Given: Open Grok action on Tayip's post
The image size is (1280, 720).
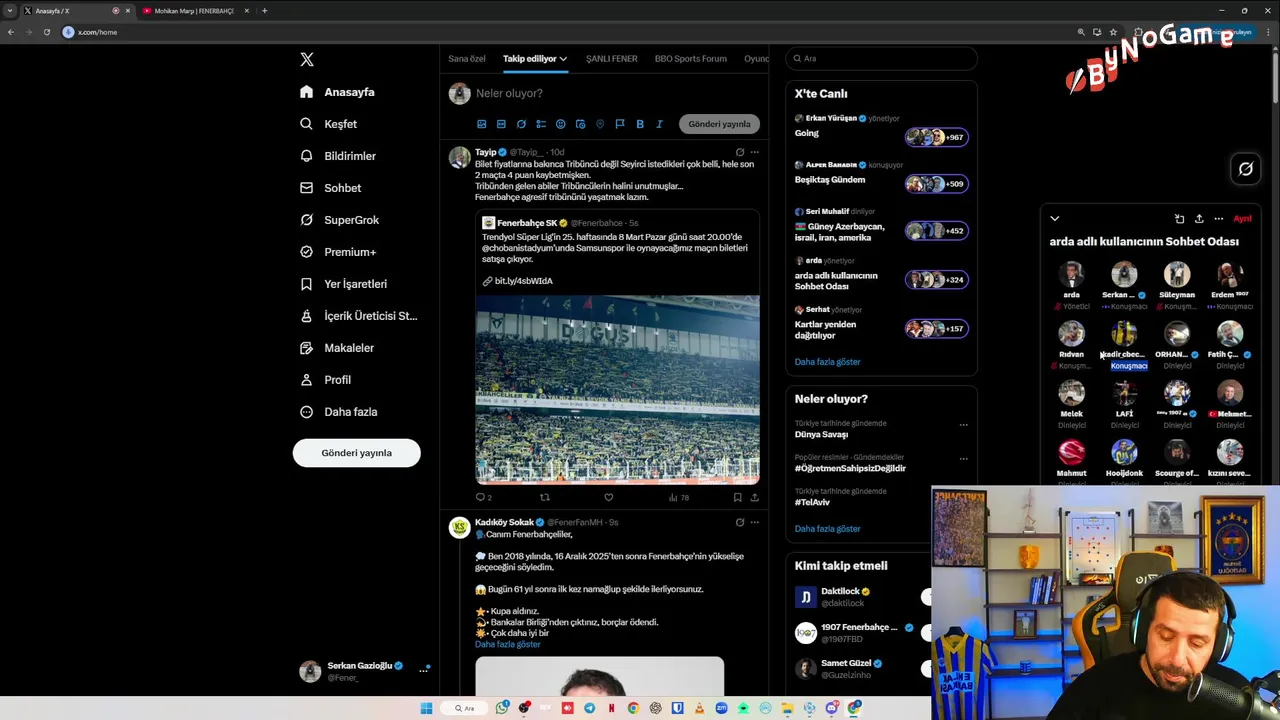Looking at the screenshot, I should pyautogui.click(x=740, y=152).
